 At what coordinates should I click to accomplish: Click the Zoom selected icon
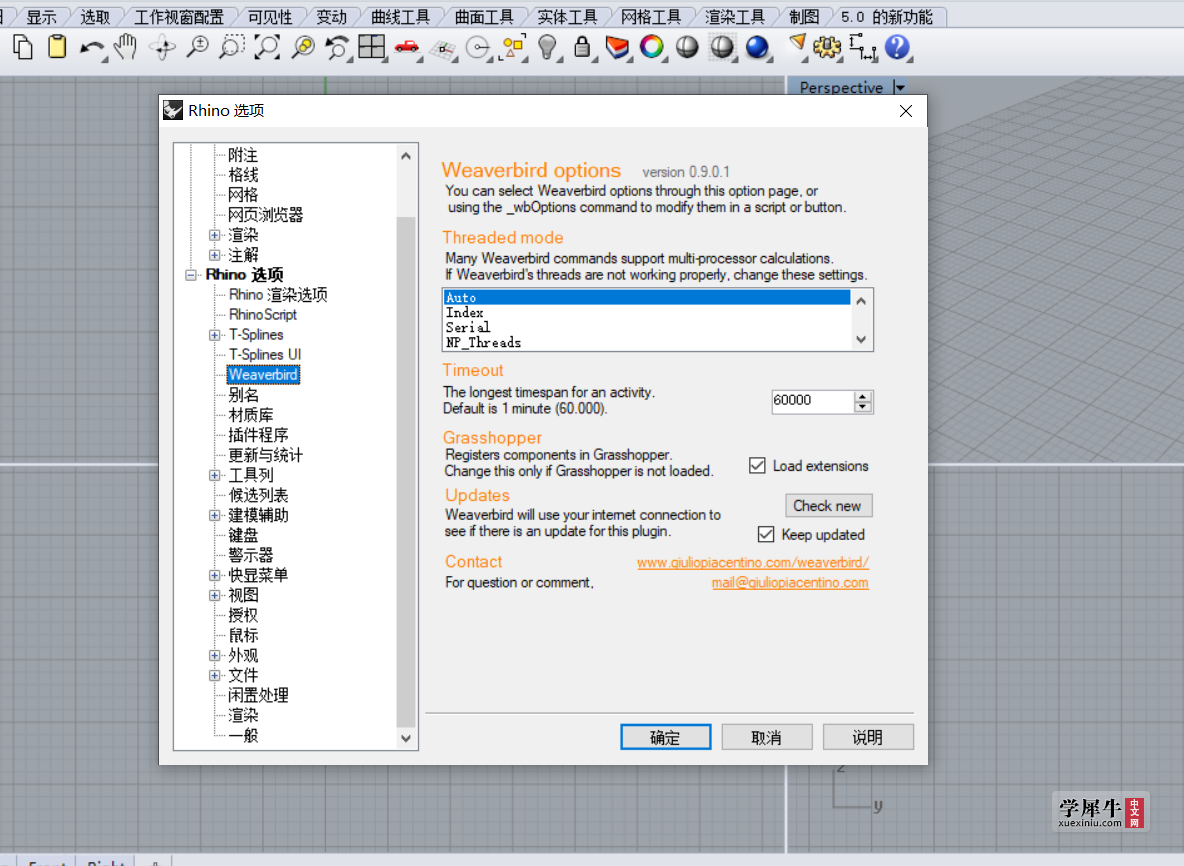click(x=304, y=47)
